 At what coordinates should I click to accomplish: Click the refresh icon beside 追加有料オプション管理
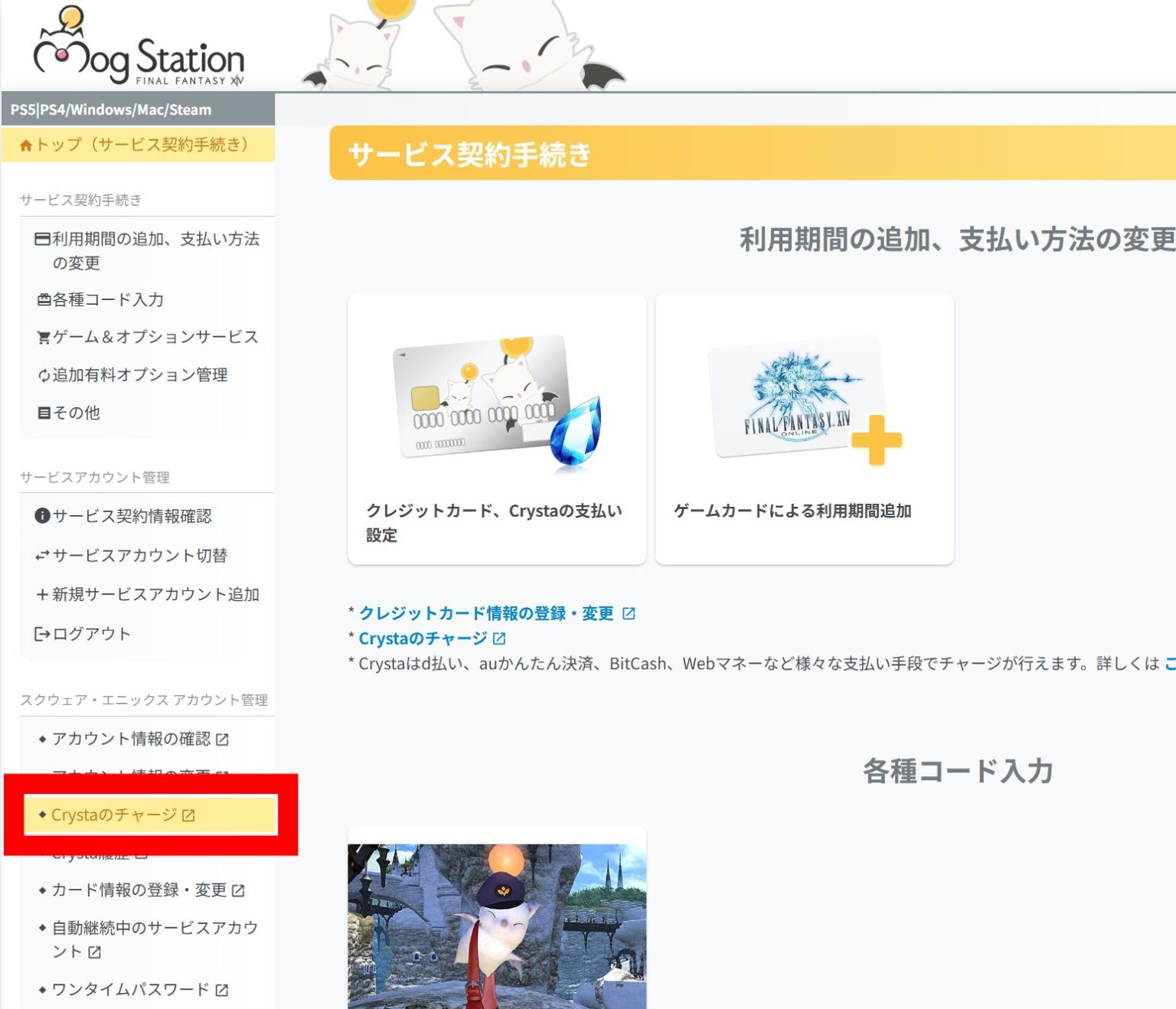coord(43,375)
